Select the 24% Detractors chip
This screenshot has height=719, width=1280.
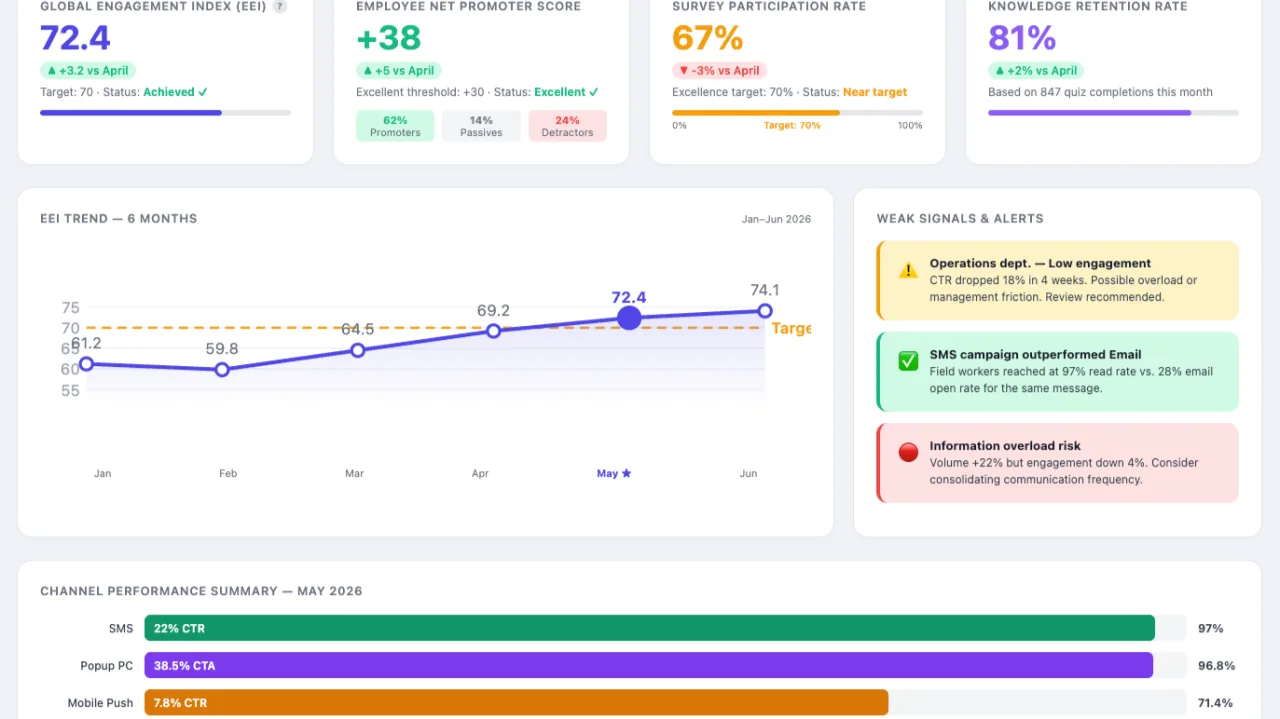pos(567,126)
